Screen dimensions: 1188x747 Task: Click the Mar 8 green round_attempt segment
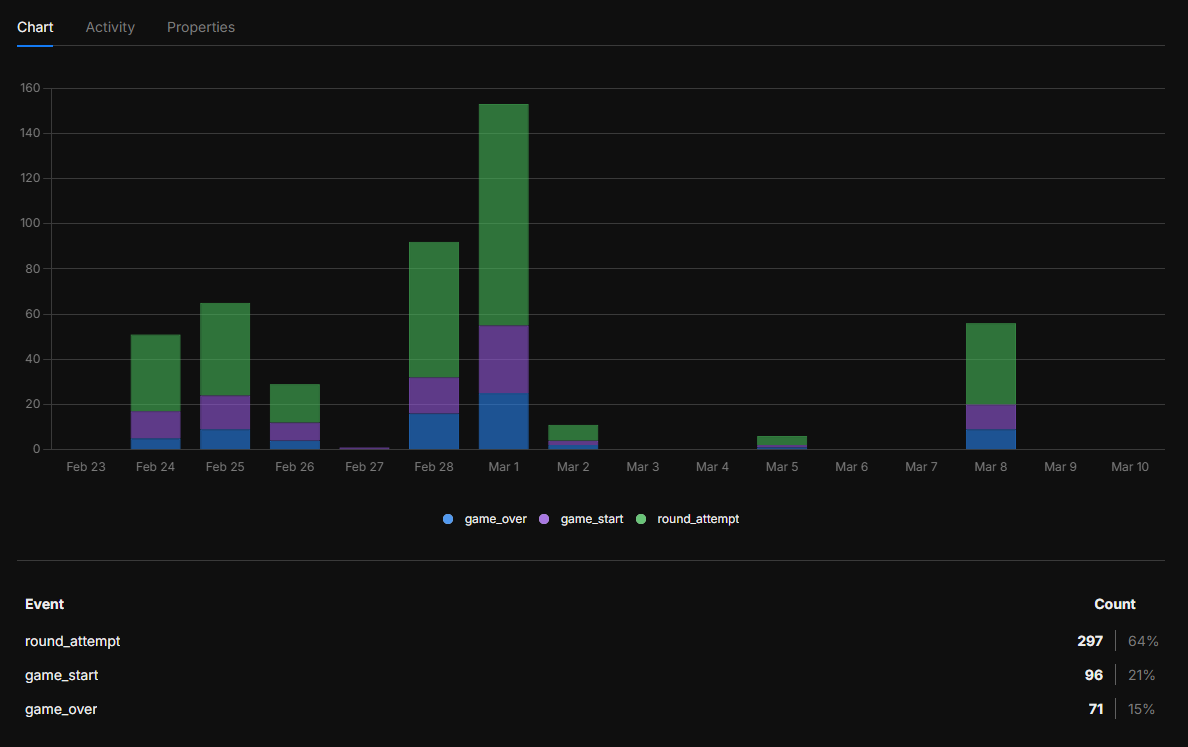991,364
